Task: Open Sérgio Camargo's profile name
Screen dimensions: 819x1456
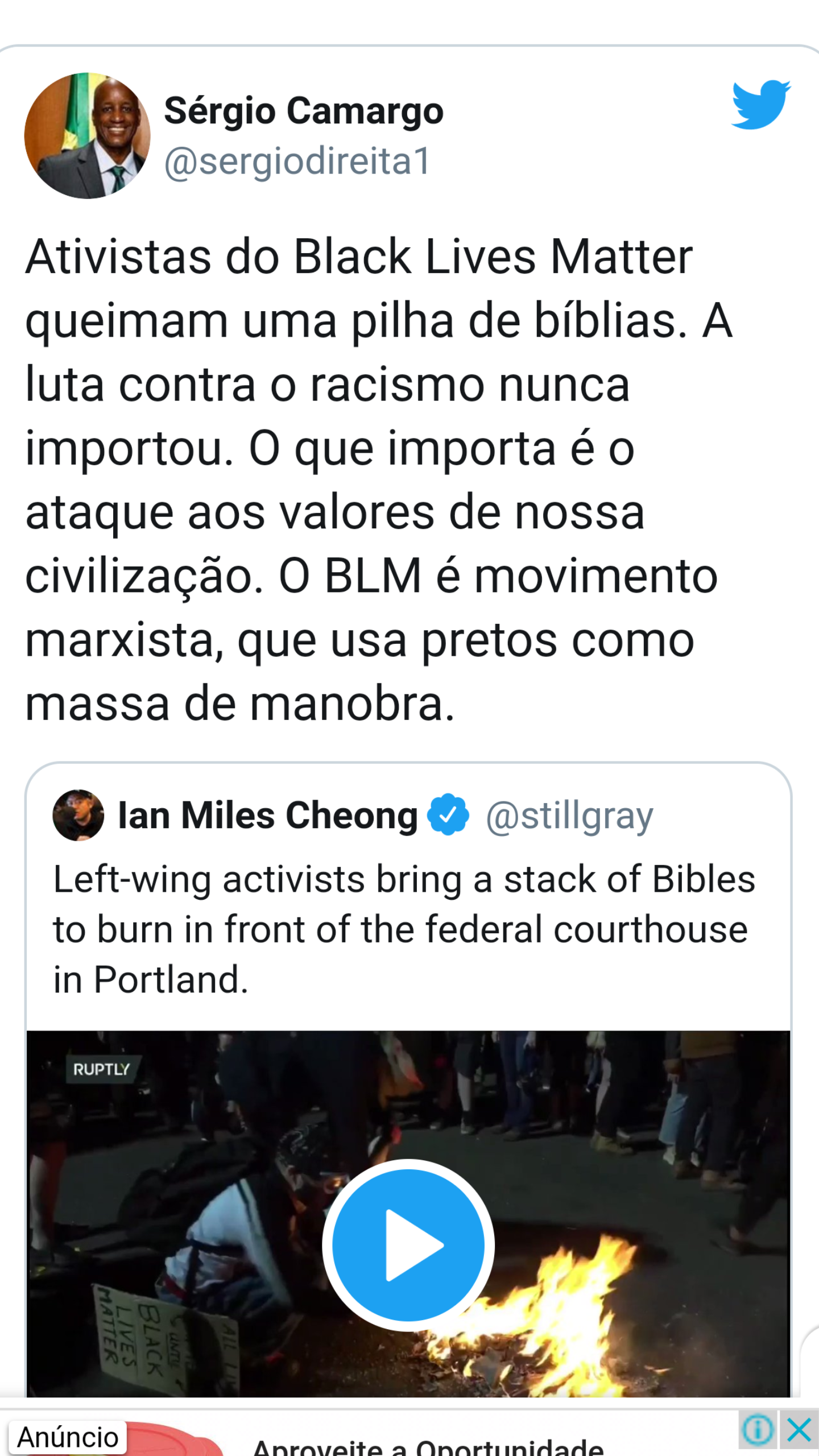Action: 304,111
